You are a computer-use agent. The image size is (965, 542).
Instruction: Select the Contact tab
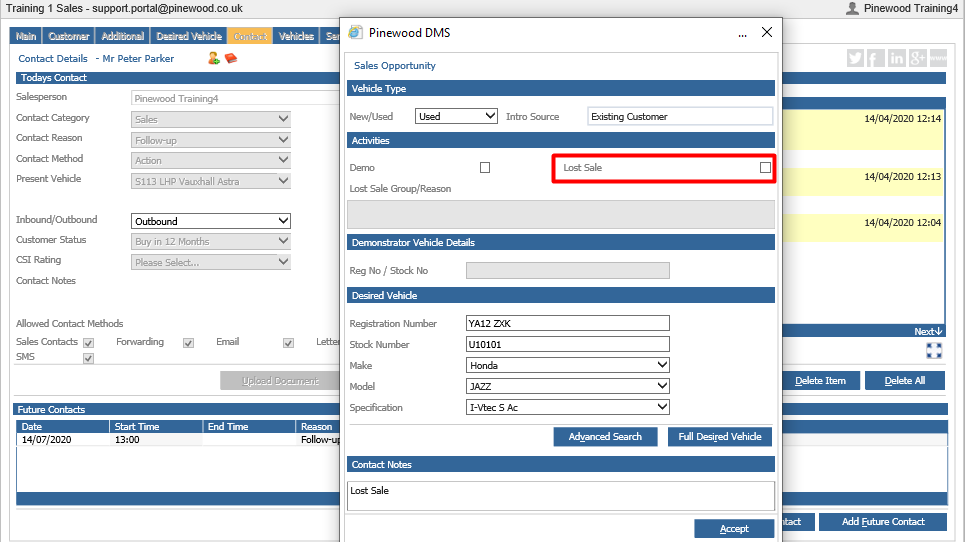[x=249, y=36]
